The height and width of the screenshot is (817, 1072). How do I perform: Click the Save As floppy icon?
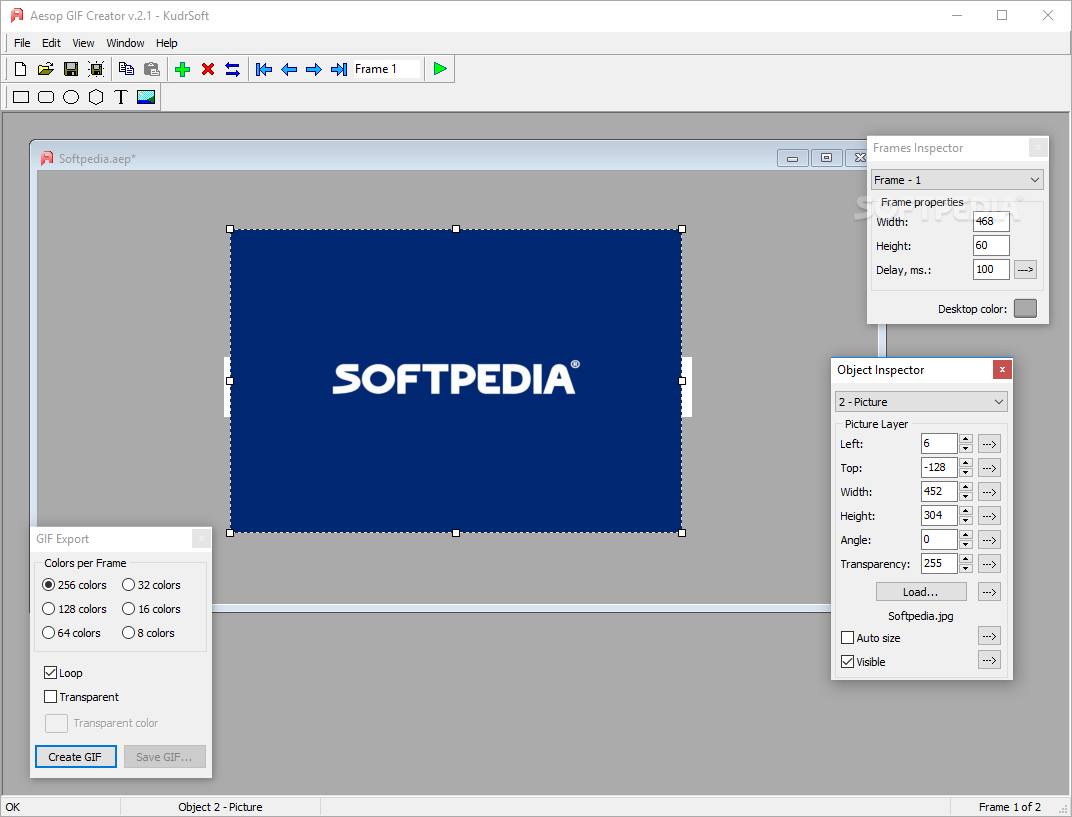(96, 69)
